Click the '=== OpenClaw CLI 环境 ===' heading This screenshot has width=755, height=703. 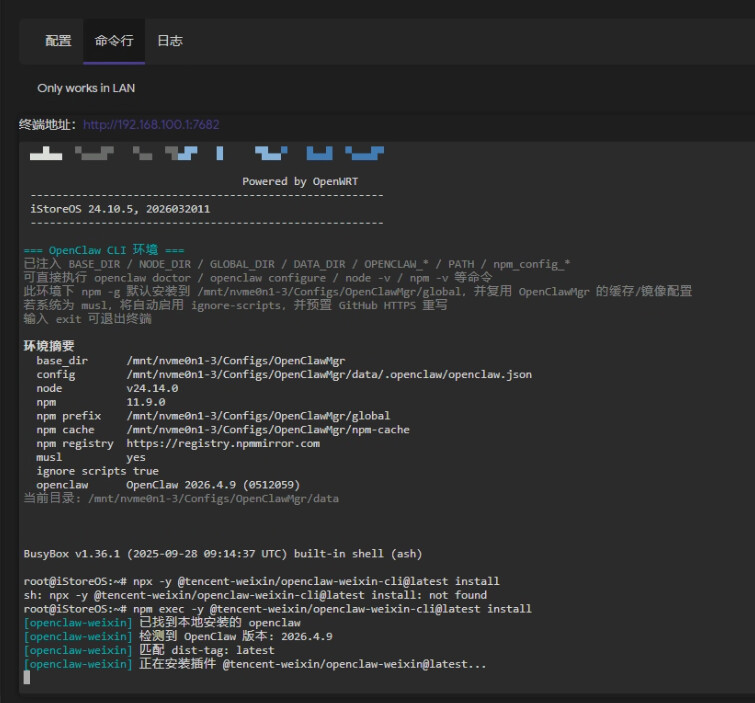104,250
